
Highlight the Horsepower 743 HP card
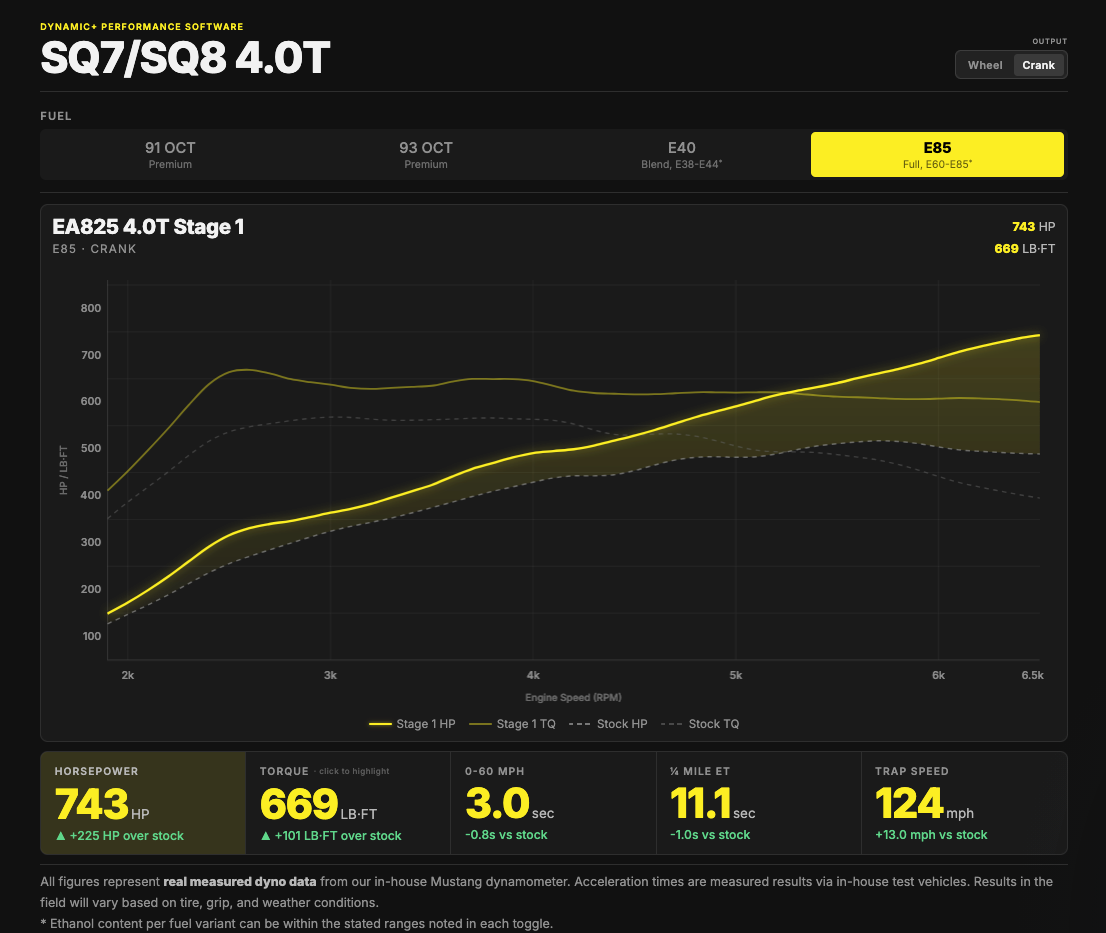coord(143,803)
